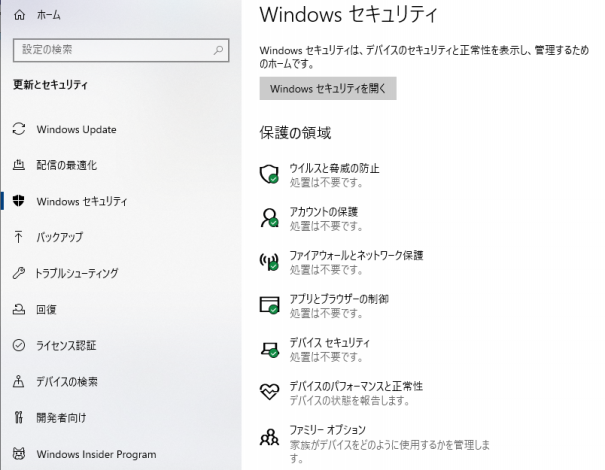
Task: Click the virus protection shield icon
Action: [x=269, y=174]
